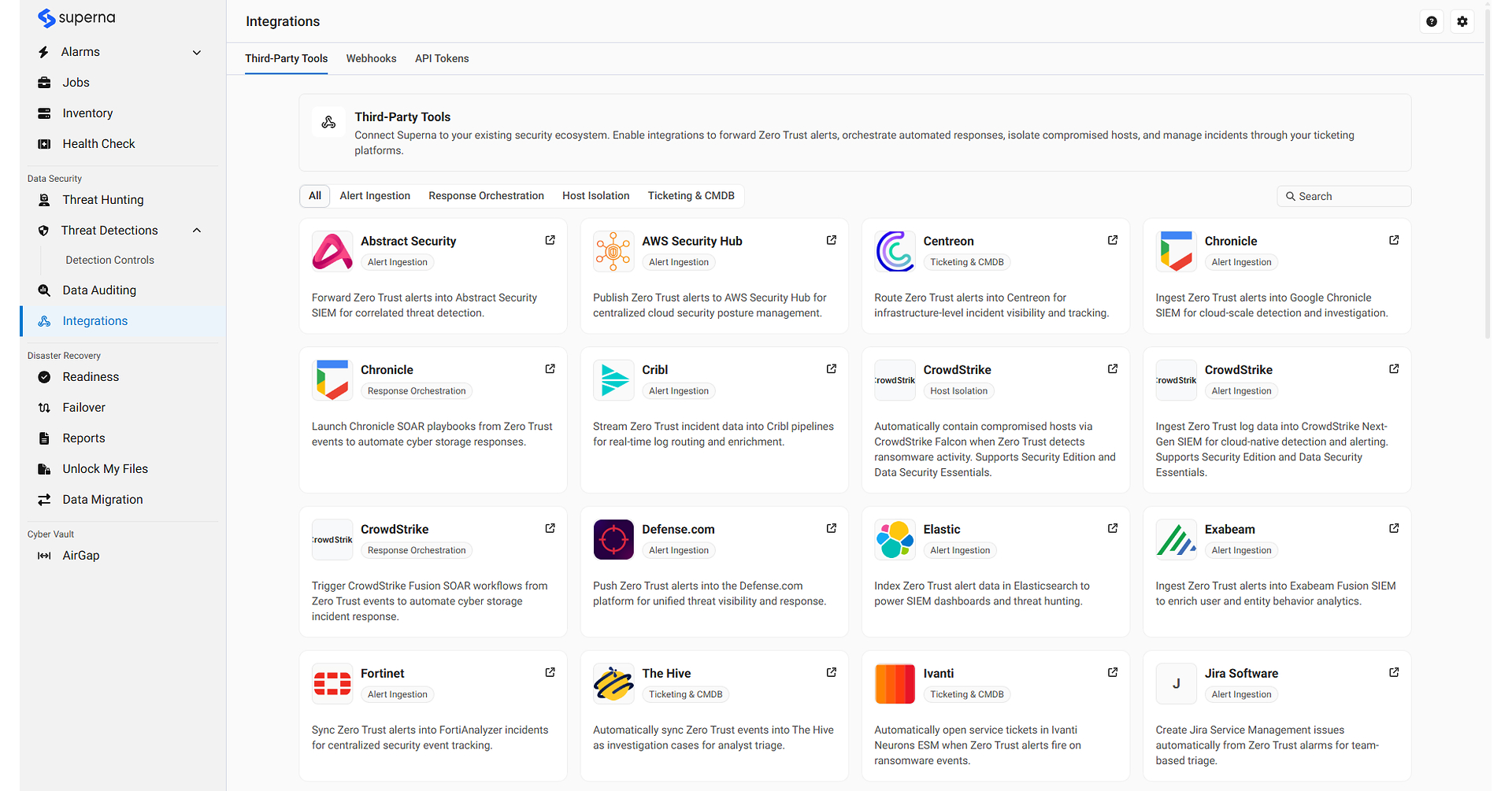Filter by Ticketing & CMDB category
Screen dimensions: 1512x791
(691, 196)
